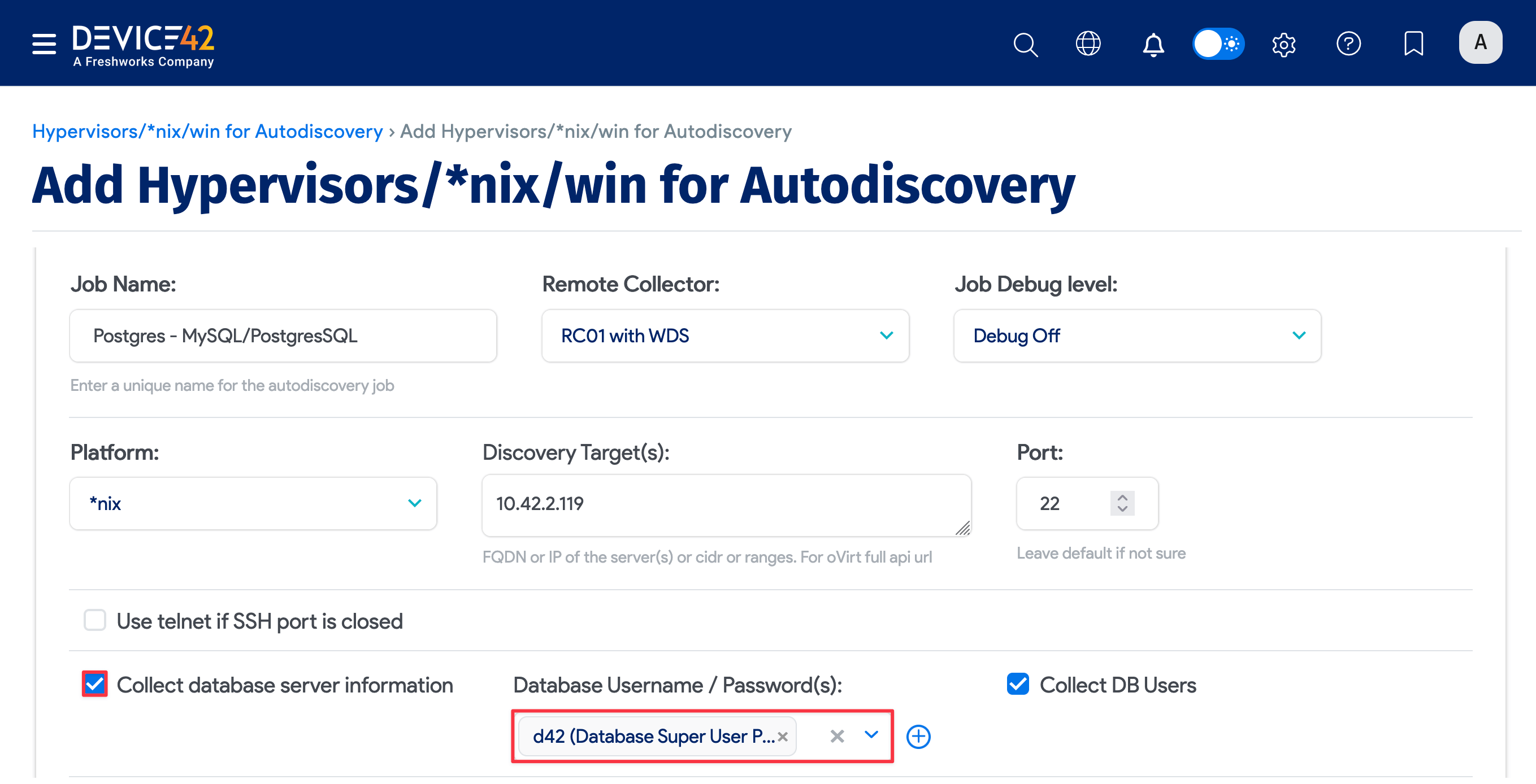The image size is (1536, 784).
Task: Open notifications via the bell icon
Action: coord(1153,43)
